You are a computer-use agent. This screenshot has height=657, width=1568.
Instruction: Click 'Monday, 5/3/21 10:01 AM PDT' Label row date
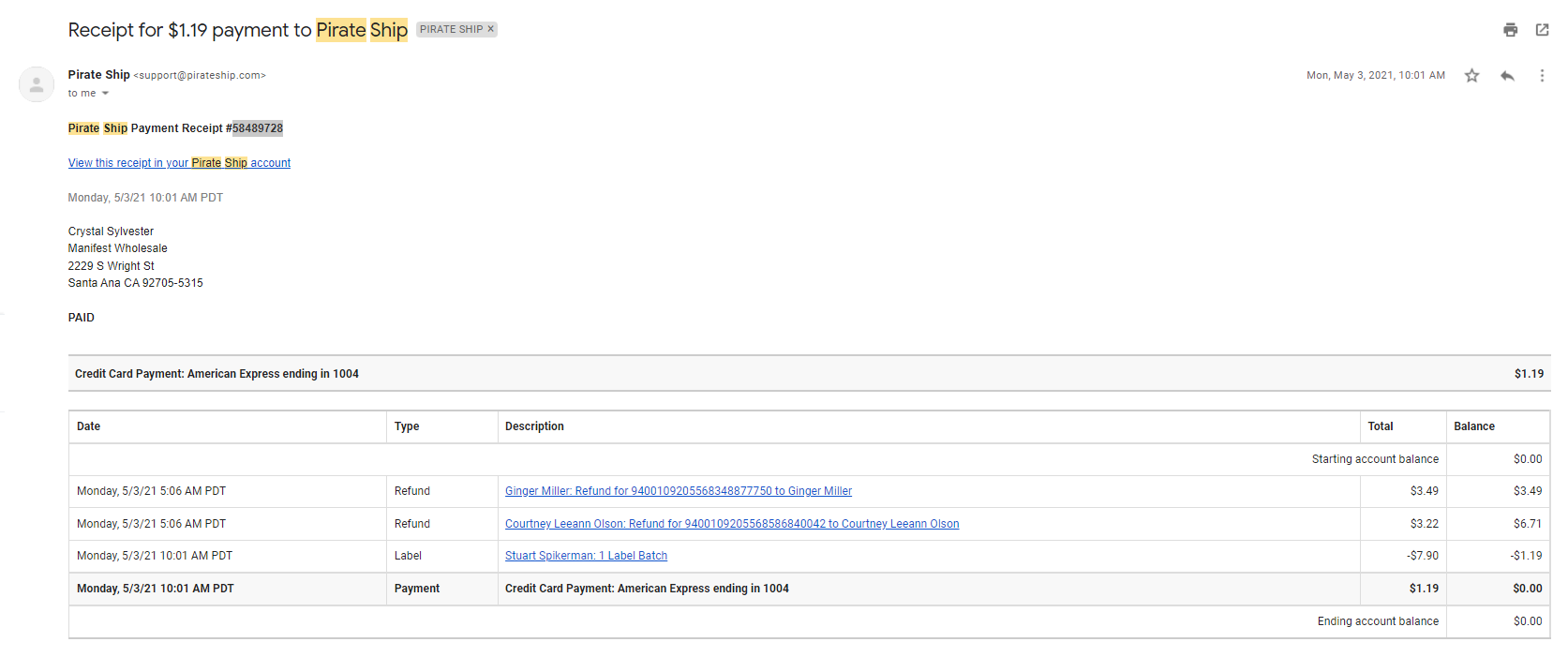click(x=155, y=556)
